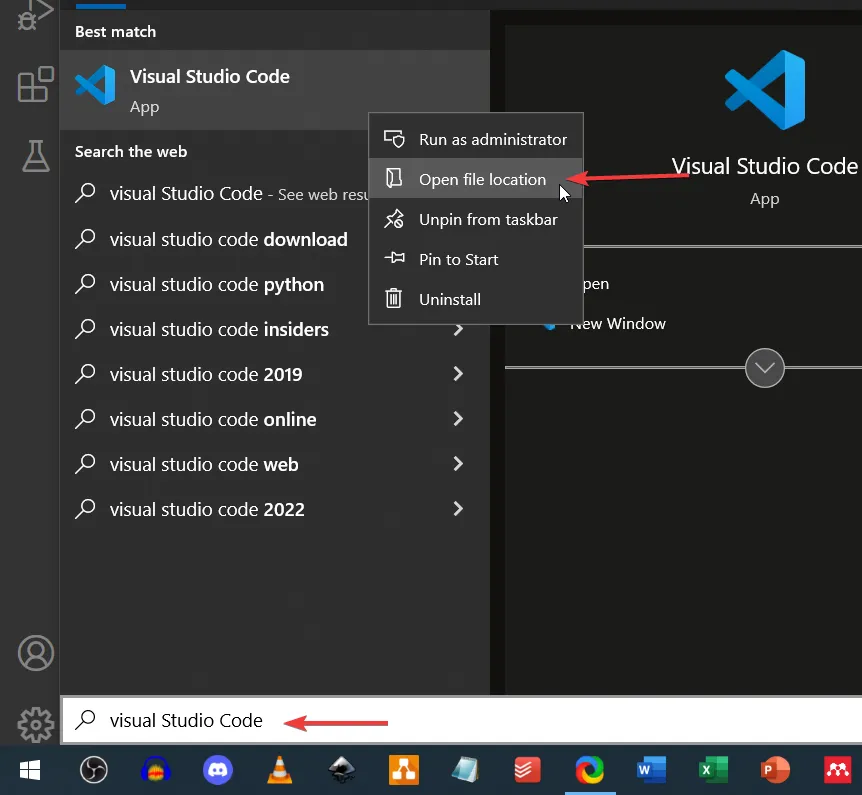862x795 pixels.
Task: Open the VS Code Testing flask icon
Action: [36, 156]
